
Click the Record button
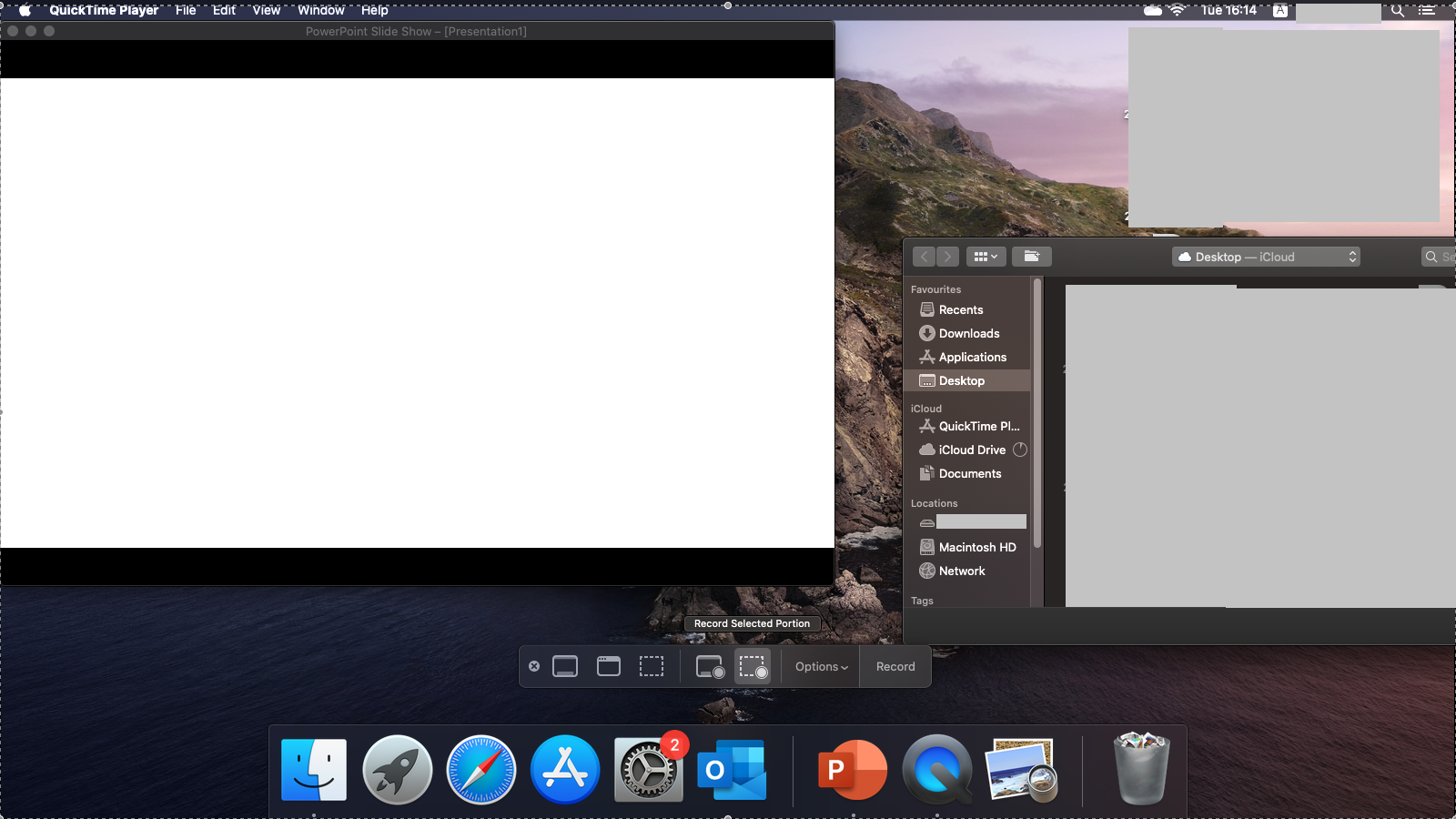pyautogui.click(x=895, y=666)
